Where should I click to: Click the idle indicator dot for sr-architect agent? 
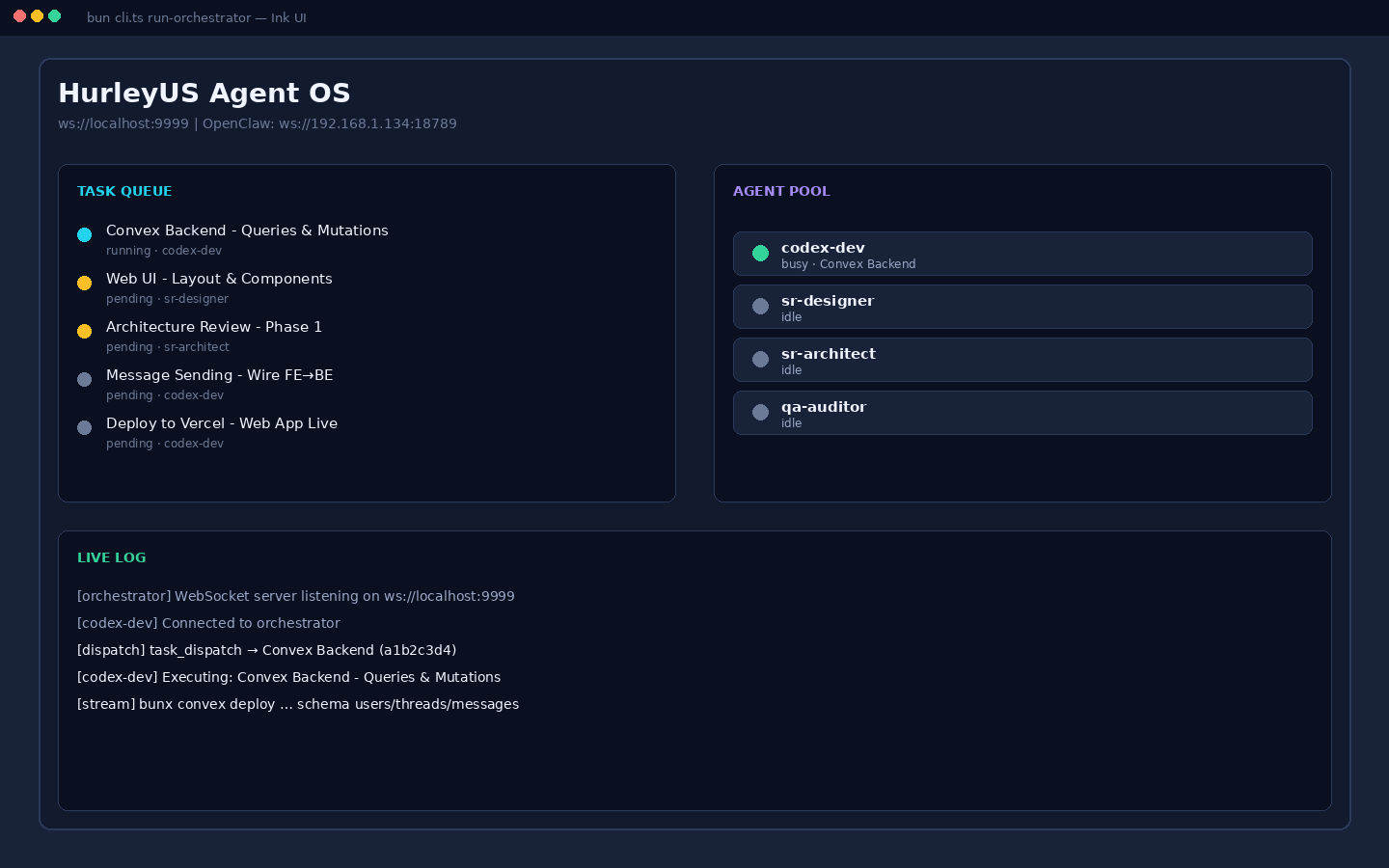point(760,359)
